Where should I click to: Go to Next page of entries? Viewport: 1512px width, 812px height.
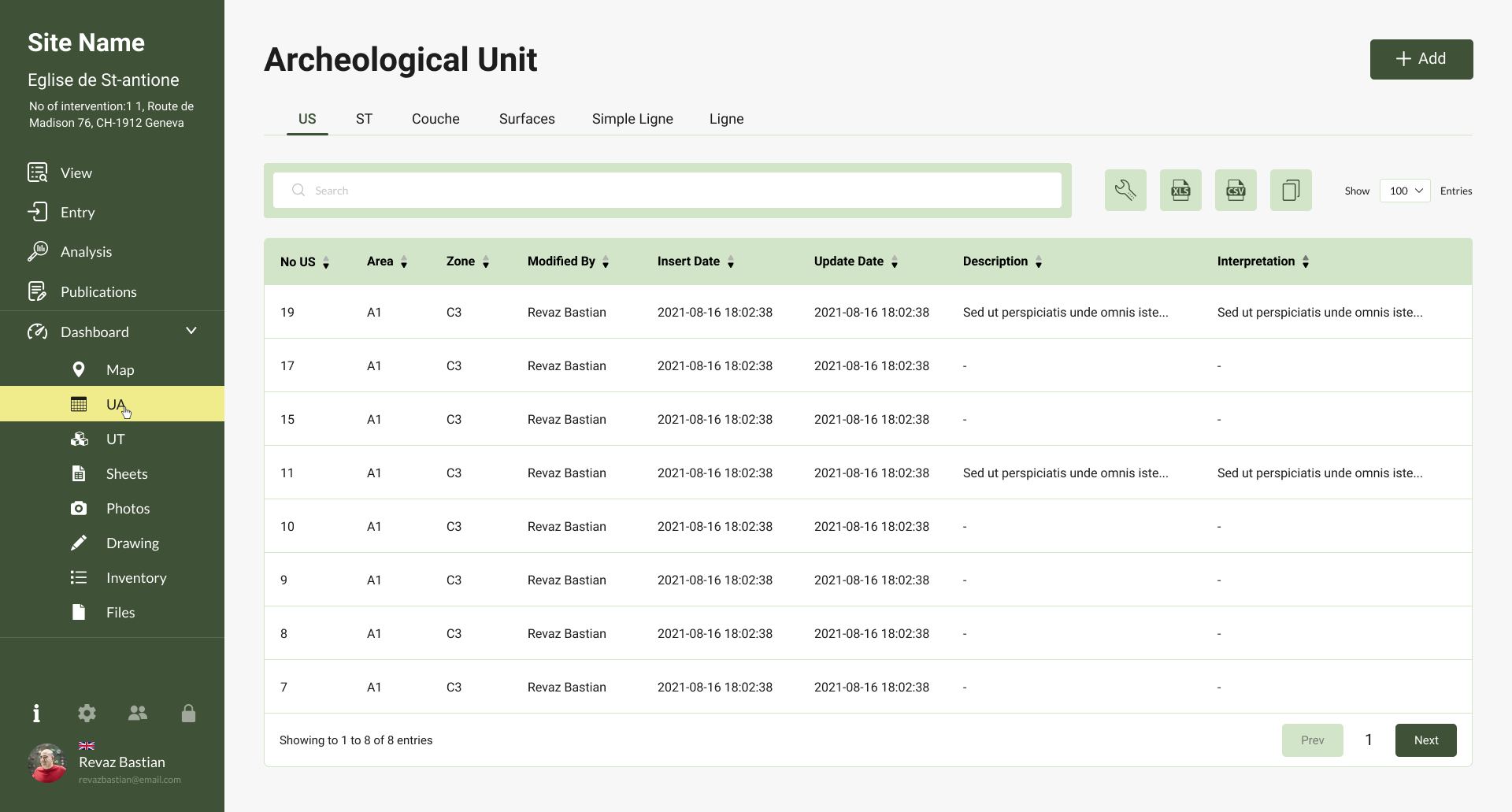point(1425,740)
